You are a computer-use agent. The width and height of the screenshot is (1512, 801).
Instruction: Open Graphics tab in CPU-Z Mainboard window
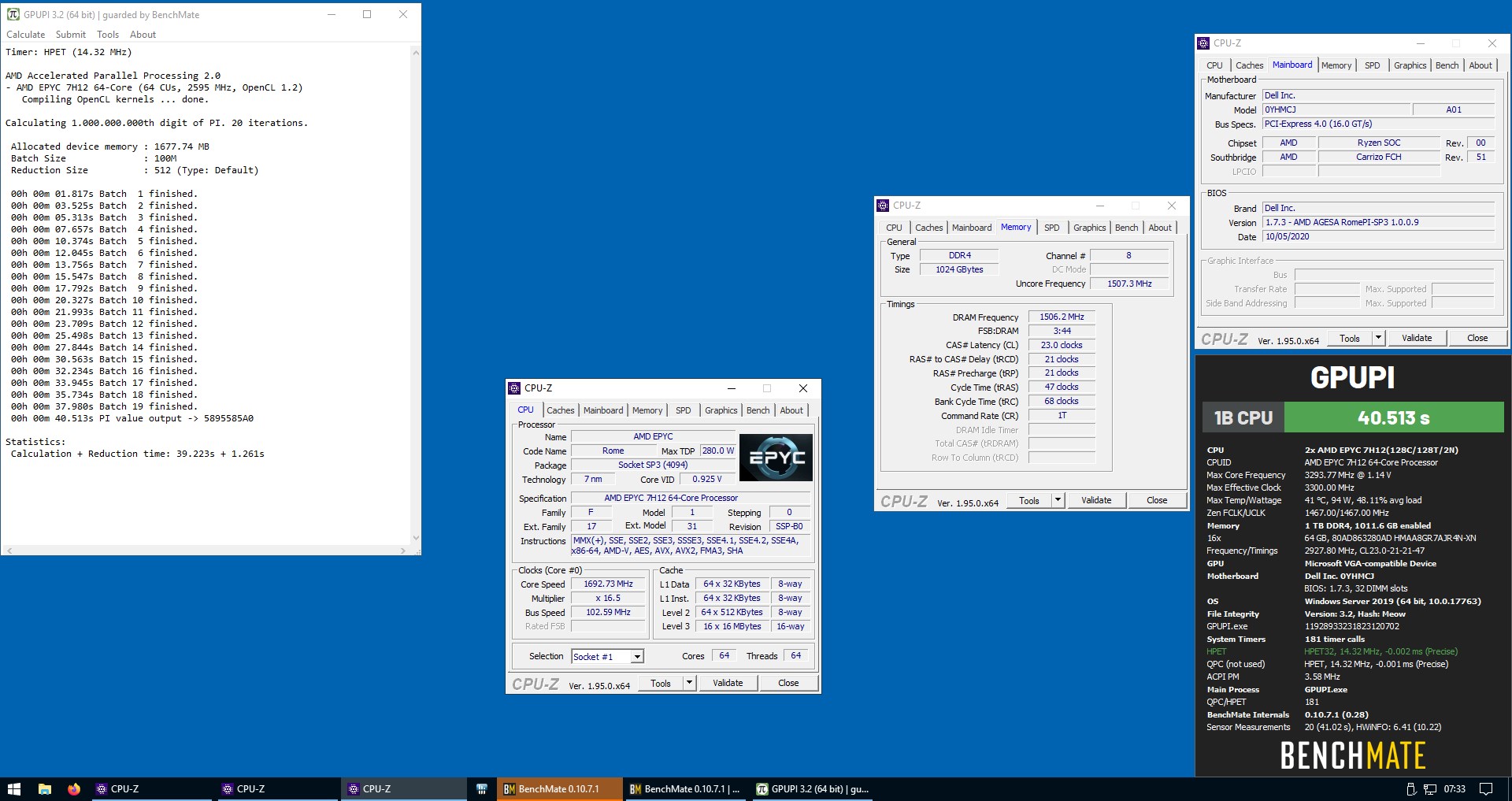point(1410,65)
